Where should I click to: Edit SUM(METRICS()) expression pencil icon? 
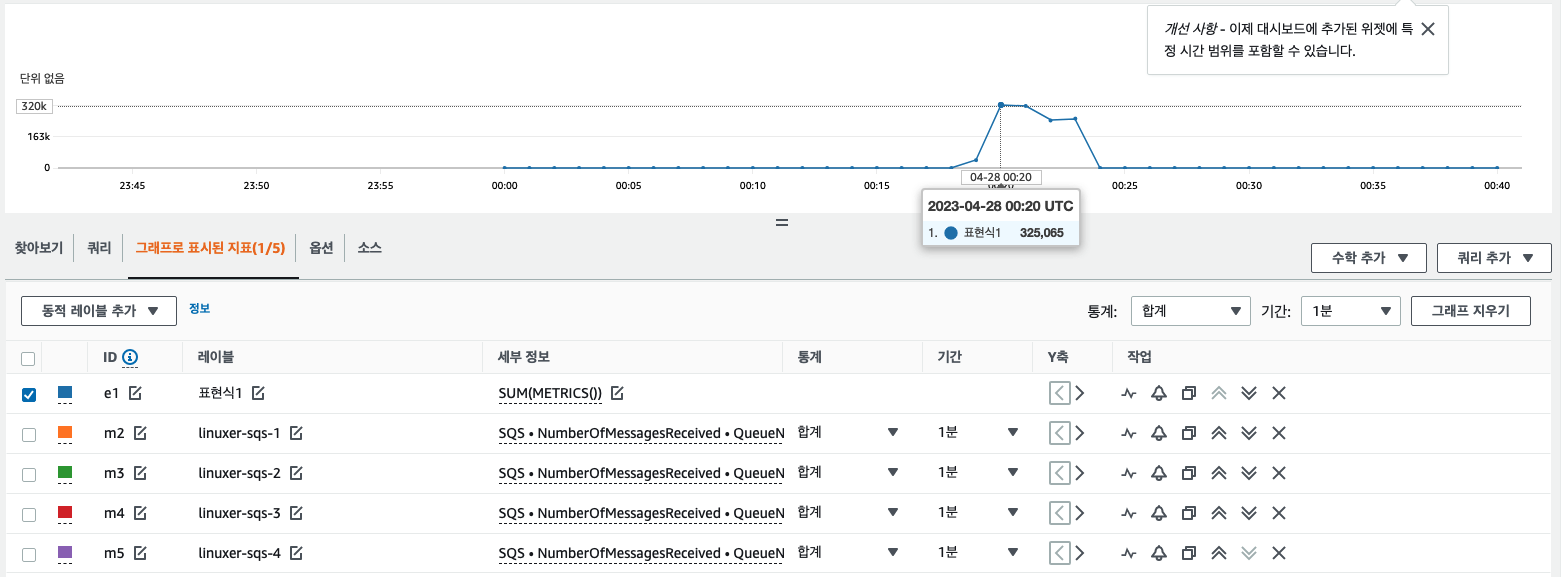pyautogui.click(x=617, y=394)
